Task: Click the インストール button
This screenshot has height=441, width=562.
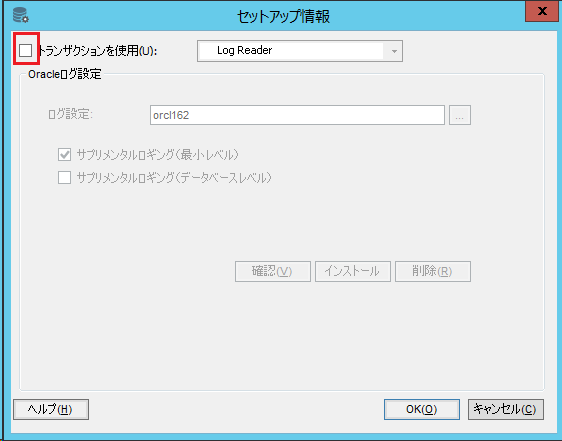Action: point(353,271)
